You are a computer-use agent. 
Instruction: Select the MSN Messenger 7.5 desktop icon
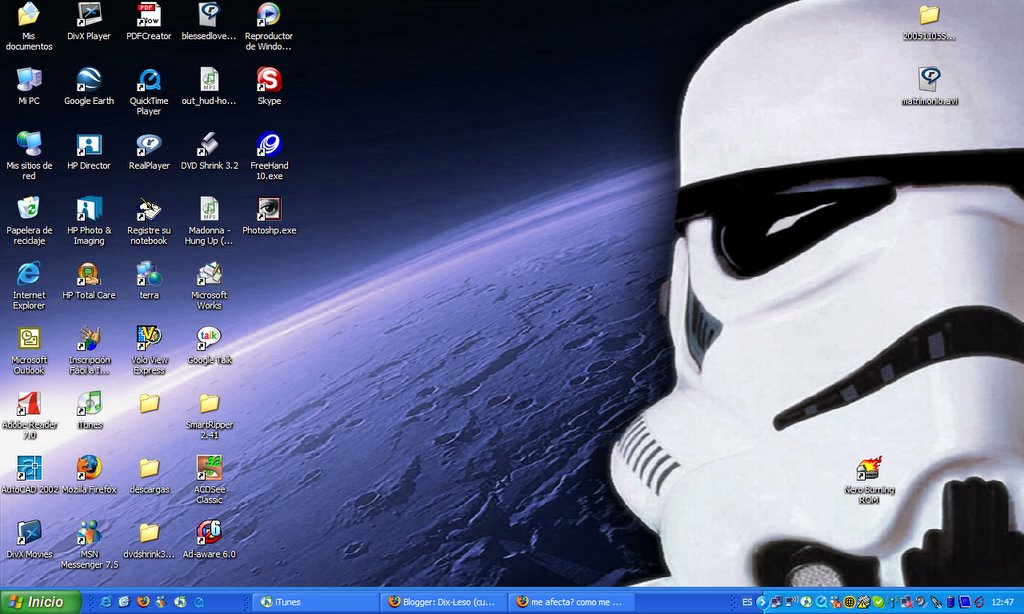pos(89,533)
